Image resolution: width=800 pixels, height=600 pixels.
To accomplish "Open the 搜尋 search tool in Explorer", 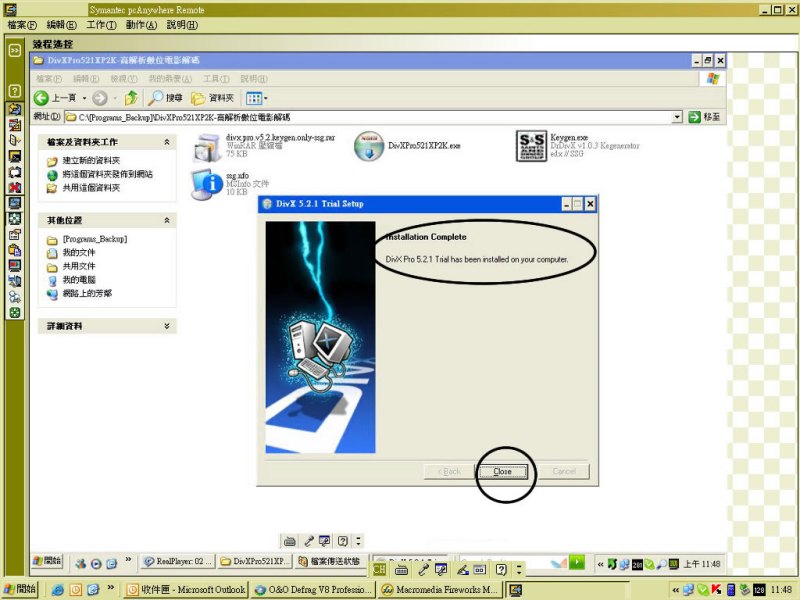I will 165,98.
